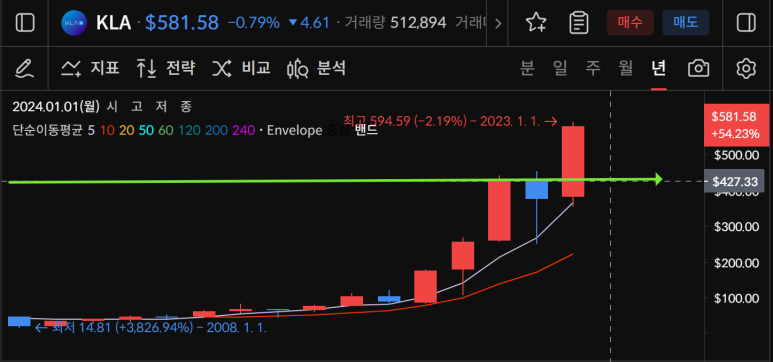This screenshot has width=773, height=362.
Task: Toggle the right sidebar panel icon
Action: click(x=746, y=23)
